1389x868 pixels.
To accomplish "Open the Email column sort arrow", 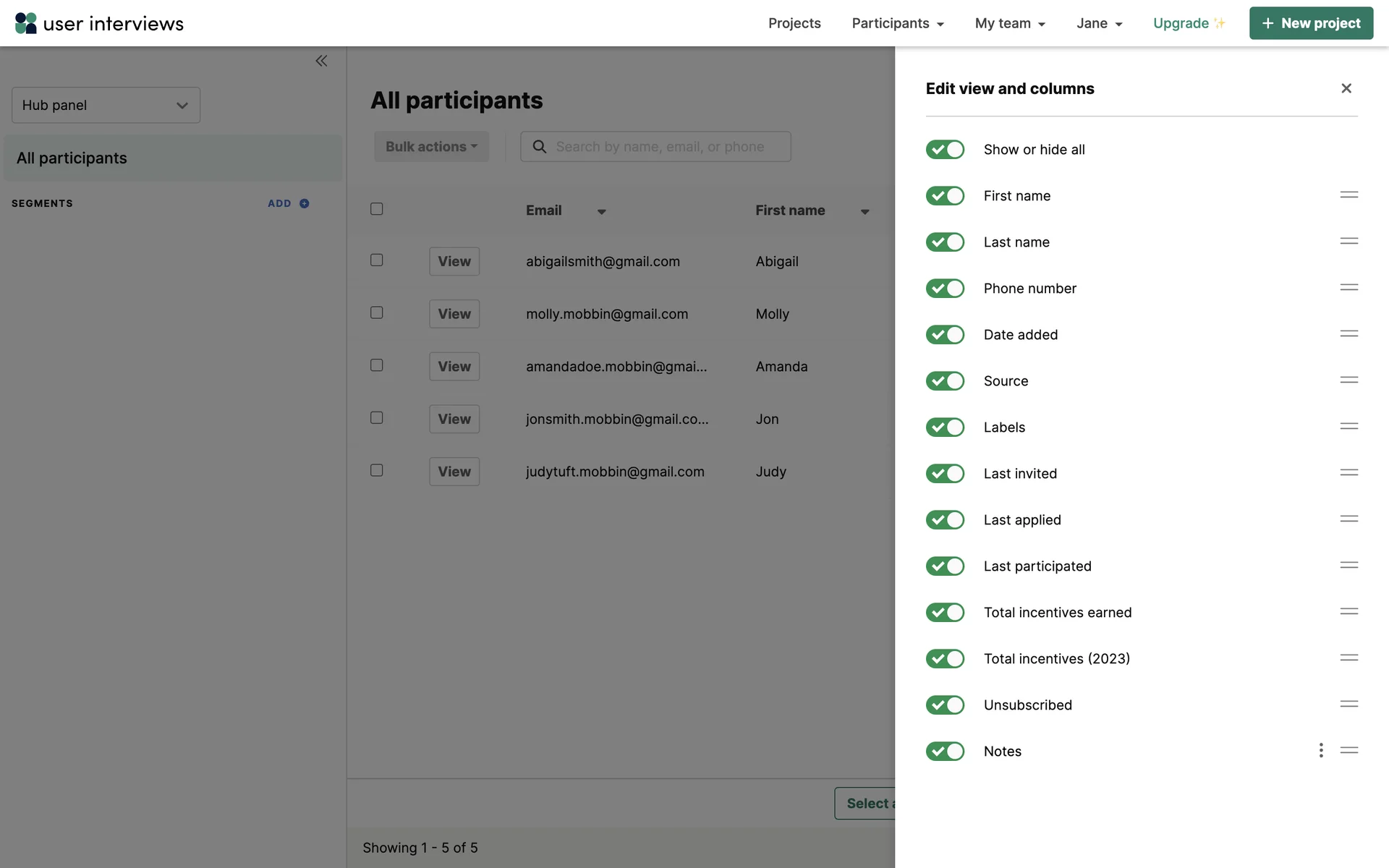I will [601, 211].
